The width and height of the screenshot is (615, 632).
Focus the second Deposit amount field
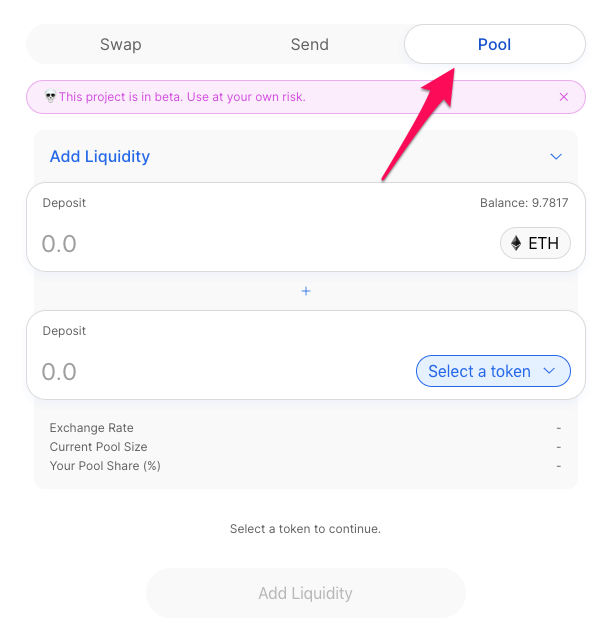coord(200,371)
